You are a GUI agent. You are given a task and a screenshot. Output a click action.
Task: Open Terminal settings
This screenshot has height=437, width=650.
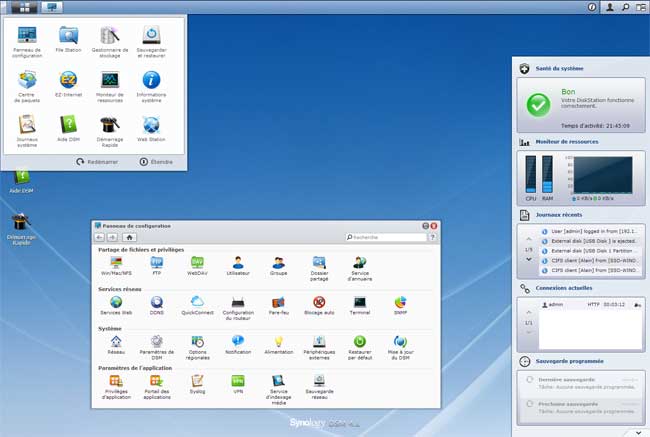pyautogui.click(x=360, y=306)
